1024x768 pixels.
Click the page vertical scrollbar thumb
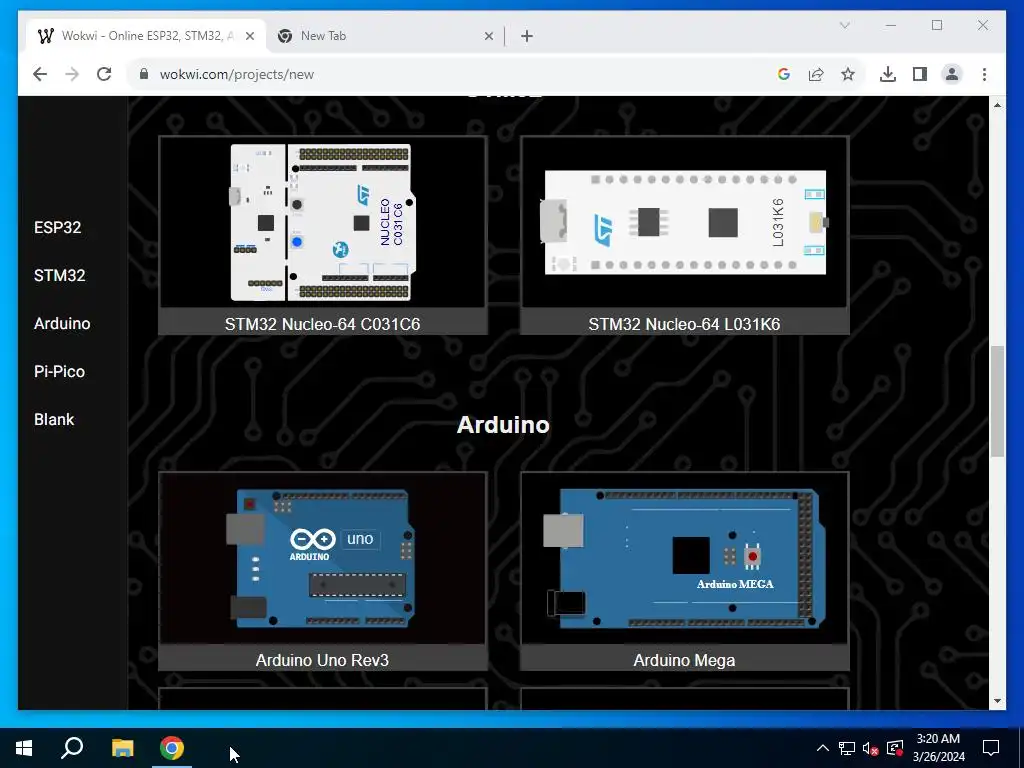tap(997, 401)
